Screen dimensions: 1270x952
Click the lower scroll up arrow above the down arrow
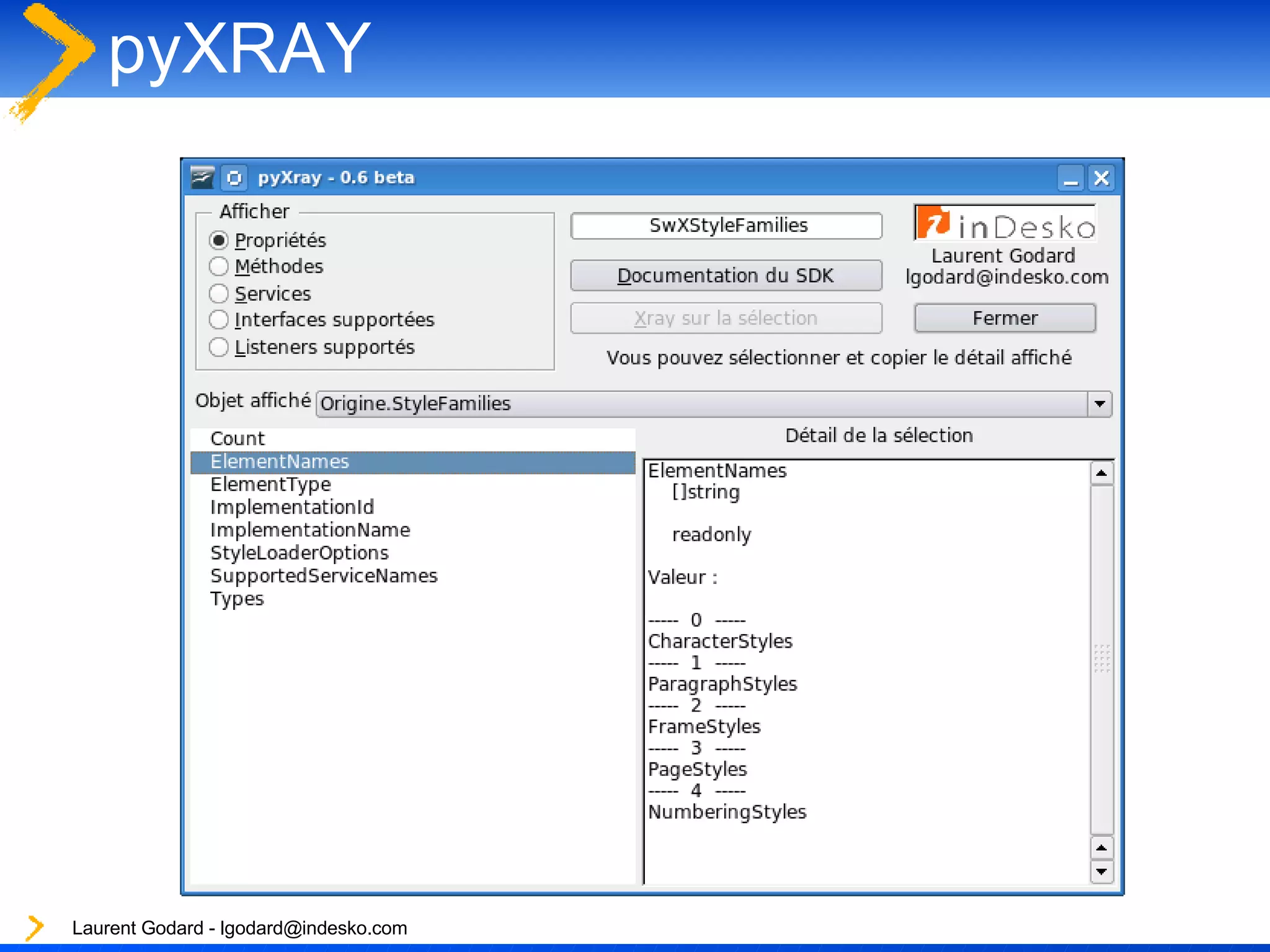click(1102, 848)
